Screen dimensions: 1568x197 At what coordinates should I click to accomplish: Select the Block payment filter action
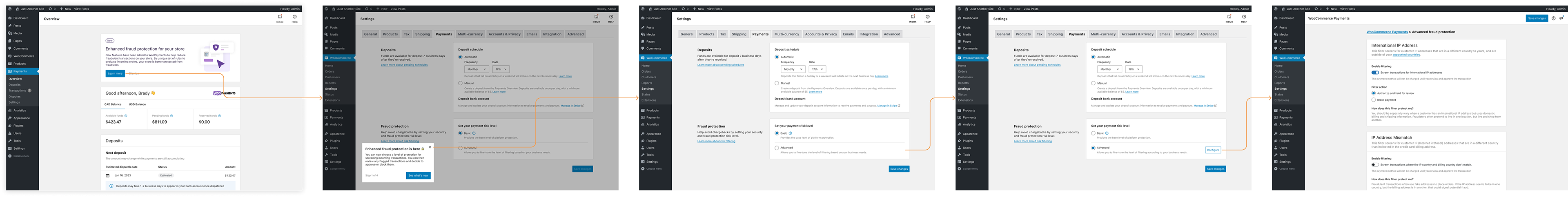tap(1374, 100)
